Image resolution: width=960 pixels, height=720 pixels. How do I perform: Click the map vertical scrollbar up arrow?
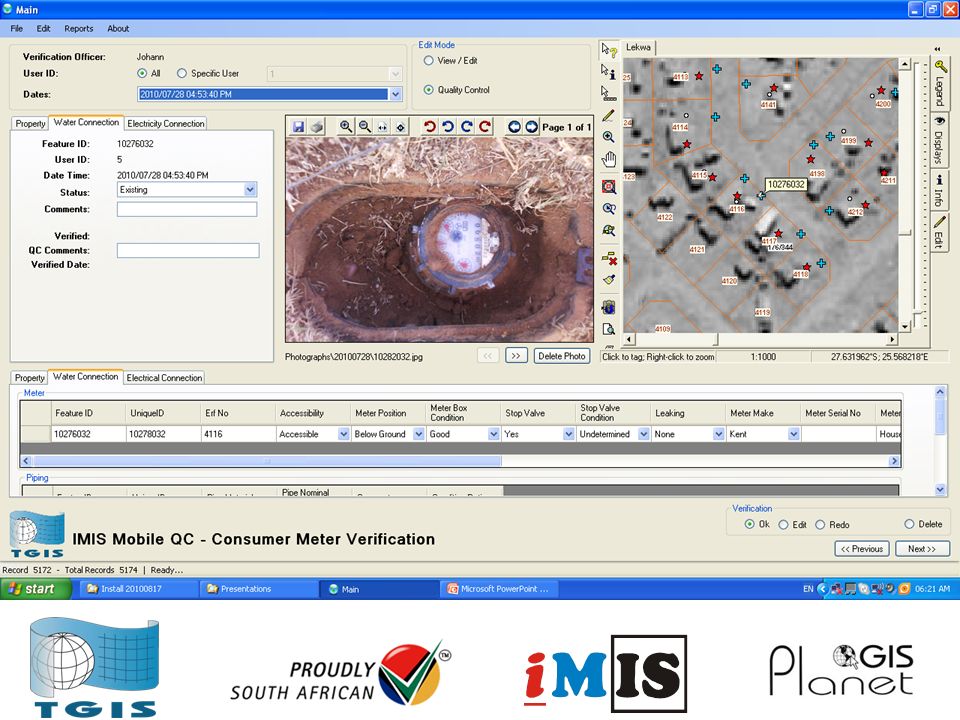tap(905, 64)
